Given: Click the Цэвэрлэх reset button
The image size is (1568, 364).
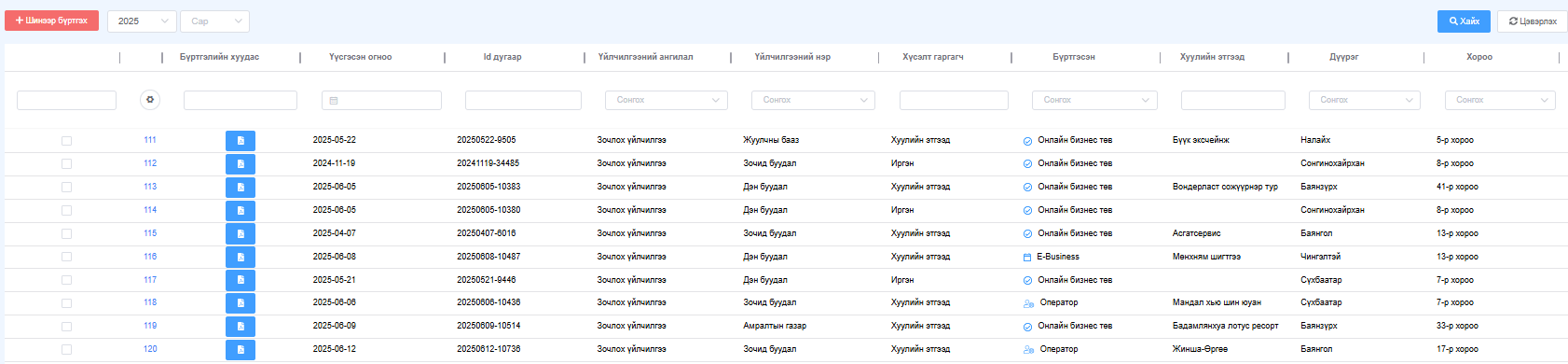Looking at the screenshot, I should point(1533,21).
